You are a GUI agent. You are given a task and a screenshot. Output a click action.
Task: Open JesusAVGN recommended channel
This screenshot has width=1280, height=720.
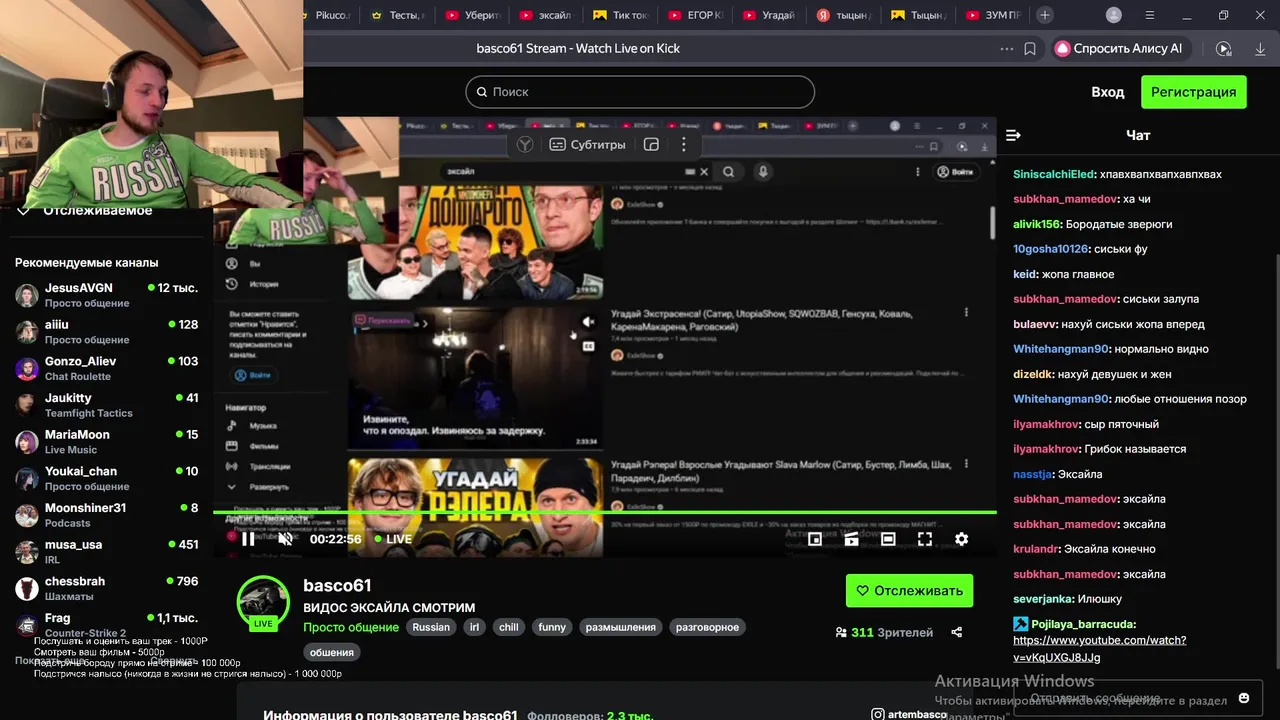[106, 295]
